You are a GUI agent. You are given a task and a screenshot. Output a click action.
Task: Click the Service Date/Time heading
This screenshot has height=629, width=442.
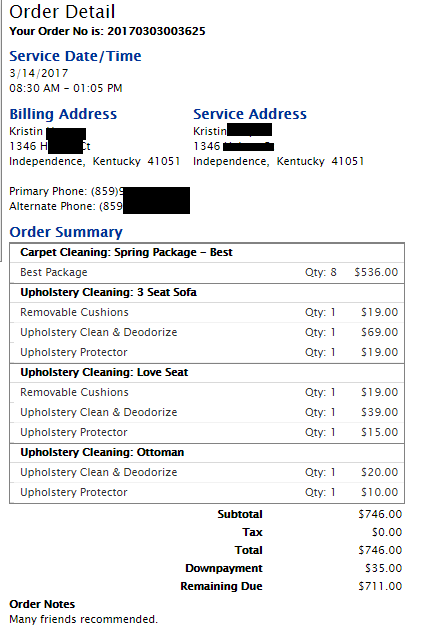point(75,56)
